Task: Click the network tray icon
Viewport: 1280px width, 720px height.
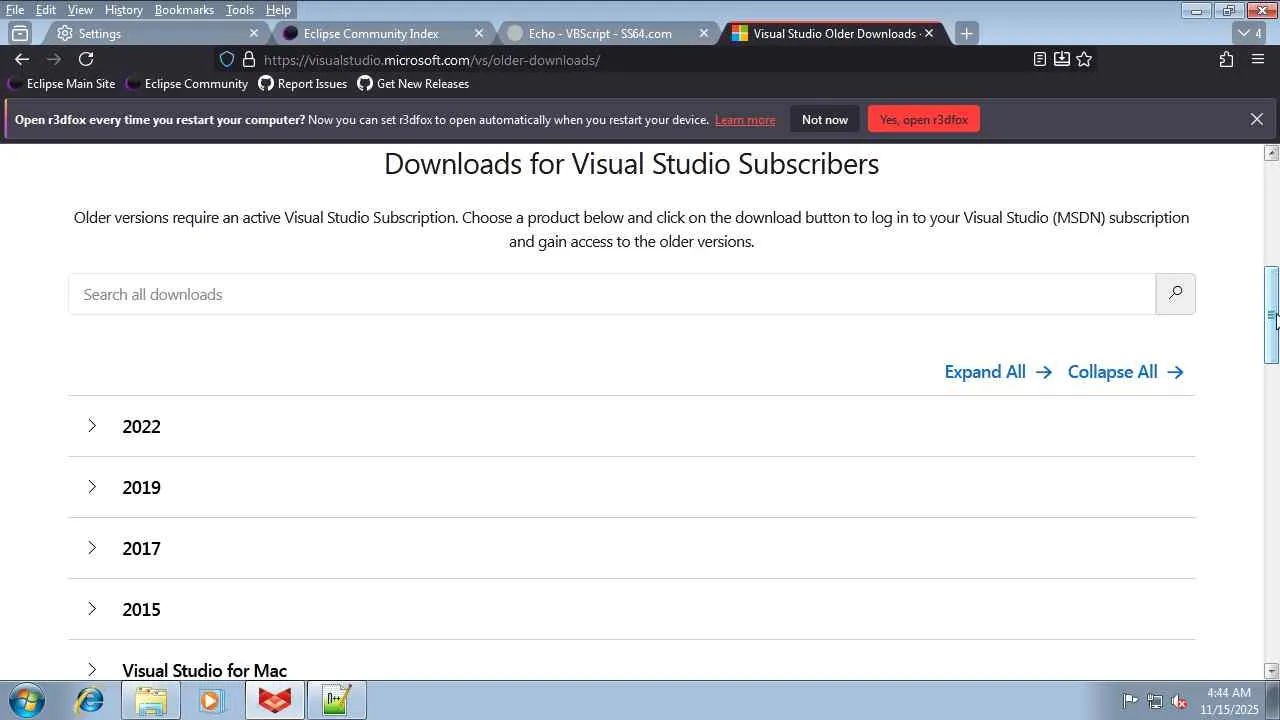Action: (1154, 701)
